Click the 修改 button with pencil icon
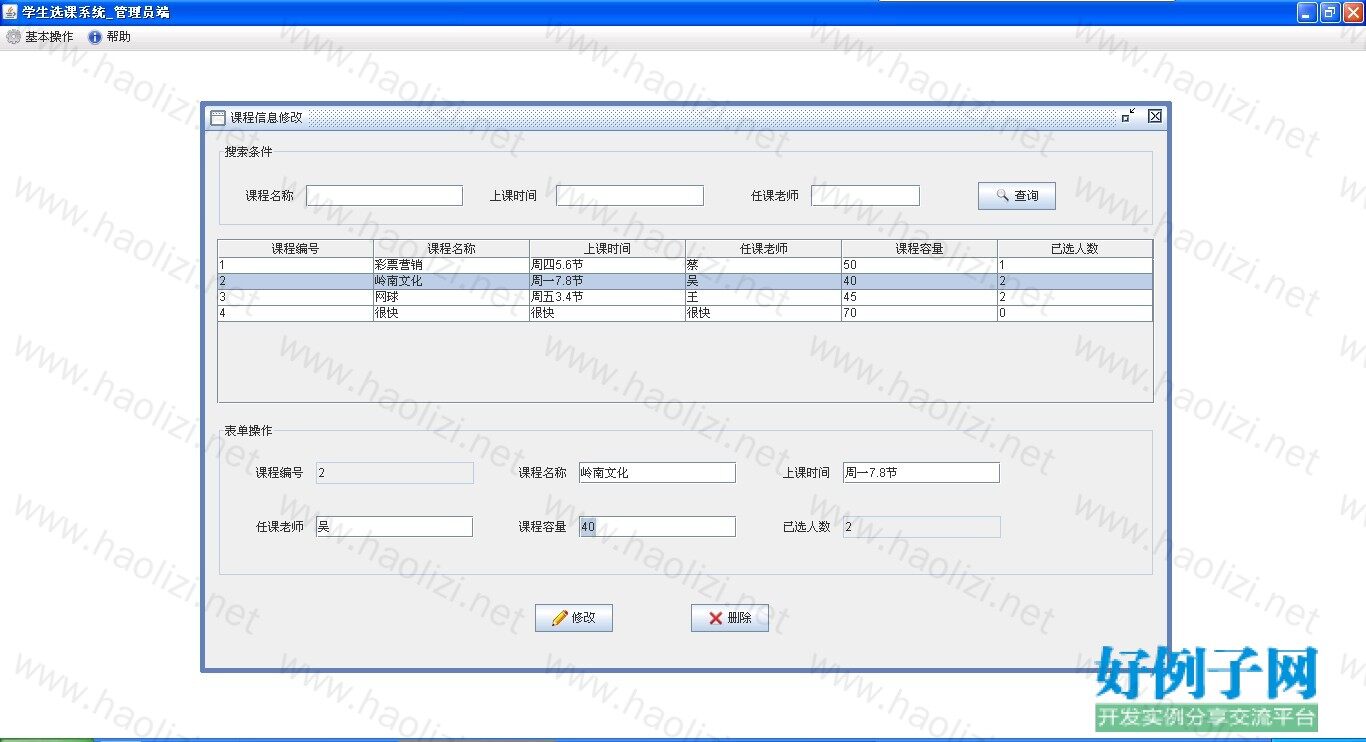Image resolution: width=1366 pixels, height=742 pixels. coord(573,618)
